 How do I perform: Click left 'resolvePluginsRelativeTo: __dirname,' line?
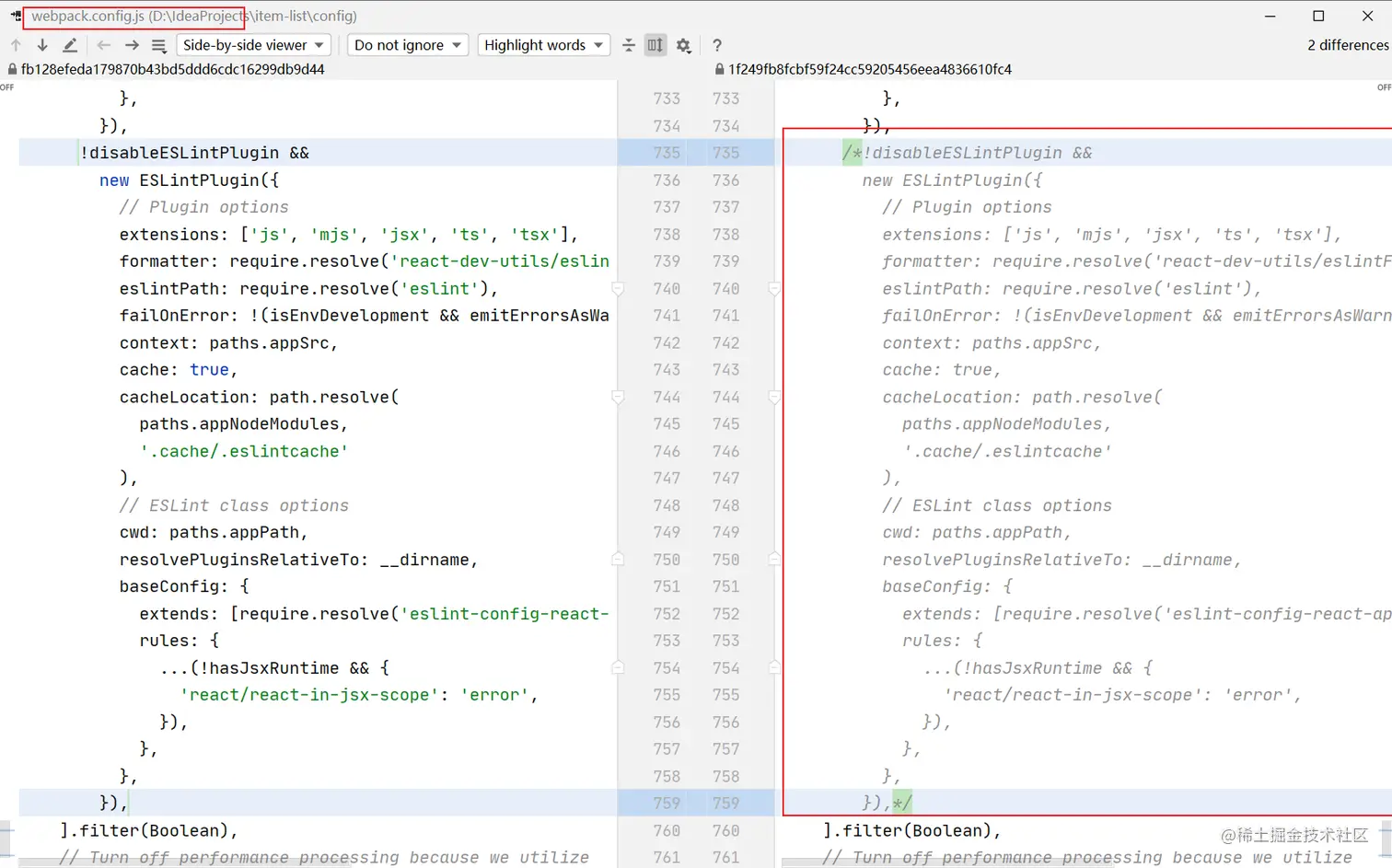298,560
